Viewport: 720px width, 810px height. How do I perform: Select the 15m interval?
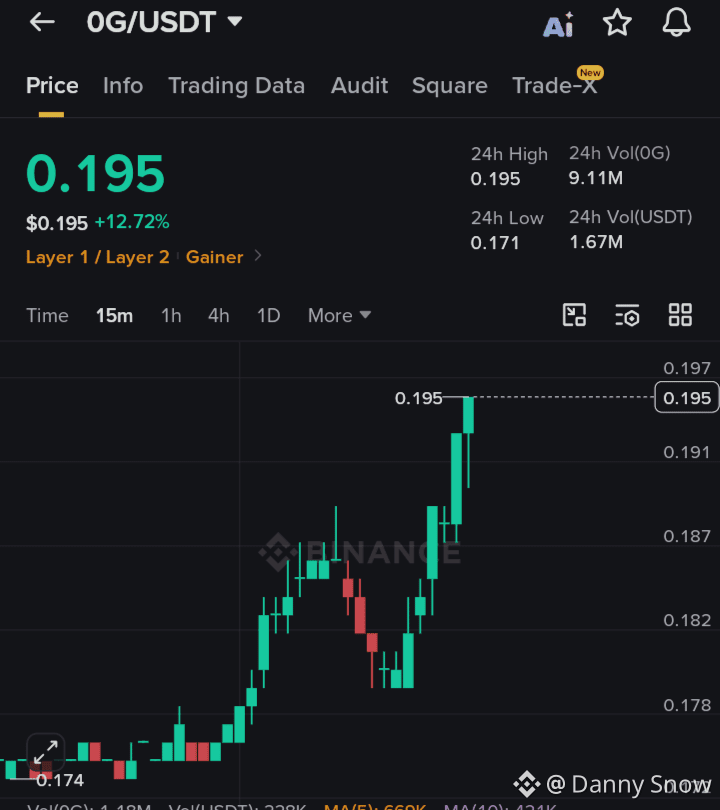tap(115, 315)
